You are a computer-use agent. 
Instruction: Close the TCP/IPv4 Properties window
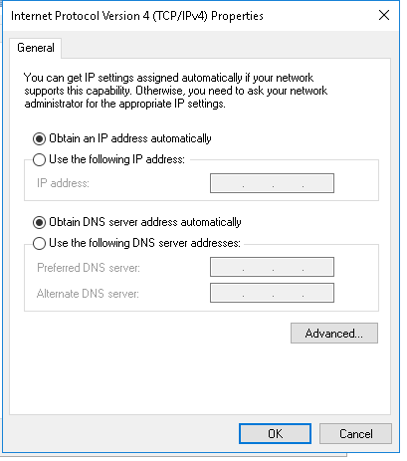[x=384, y=15]
